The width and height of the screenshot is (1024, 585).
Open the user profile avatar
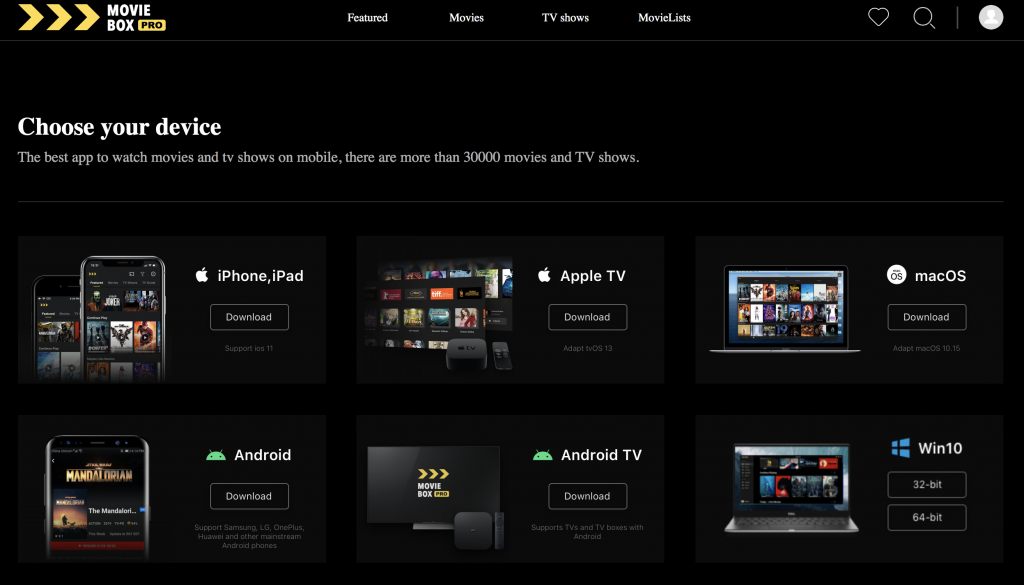(x=990, y=17)
